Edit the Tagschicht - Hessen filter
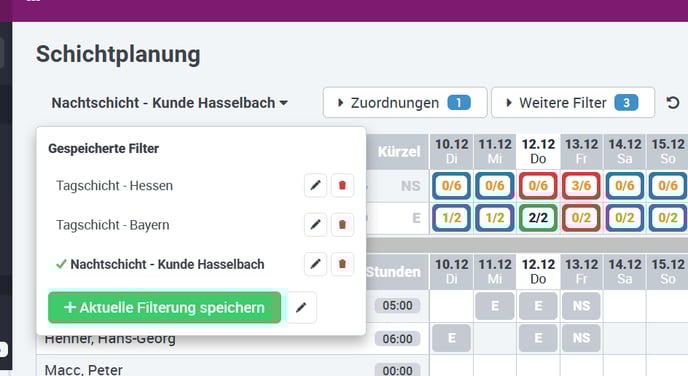 click(315, 185)
